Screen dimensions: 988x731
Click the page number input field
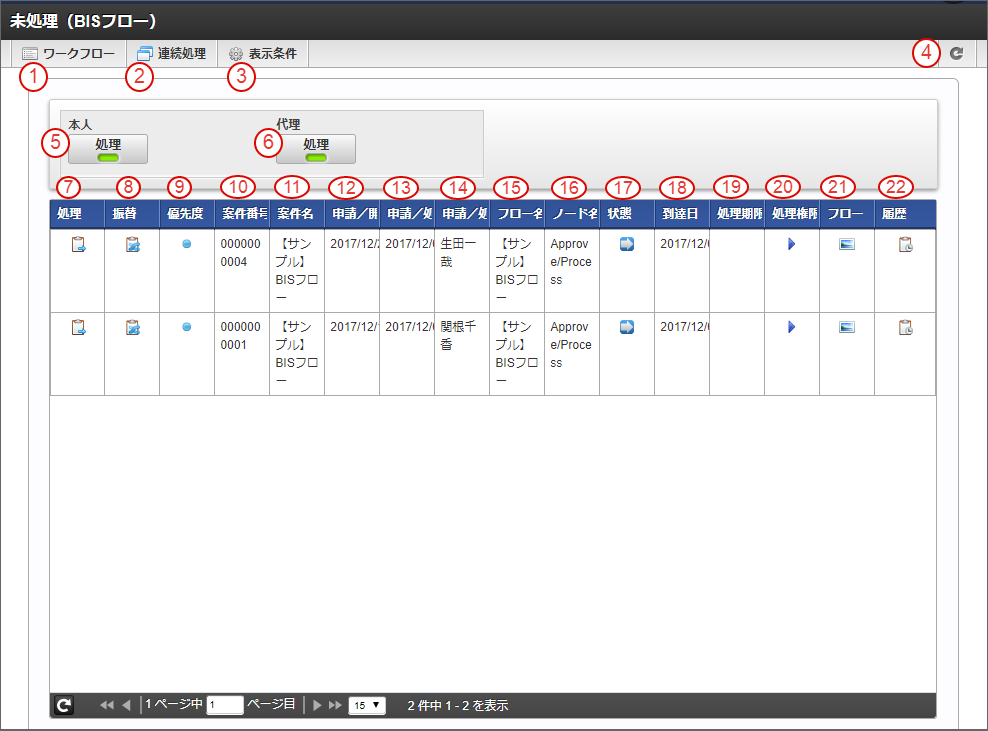tap(225, 705)
